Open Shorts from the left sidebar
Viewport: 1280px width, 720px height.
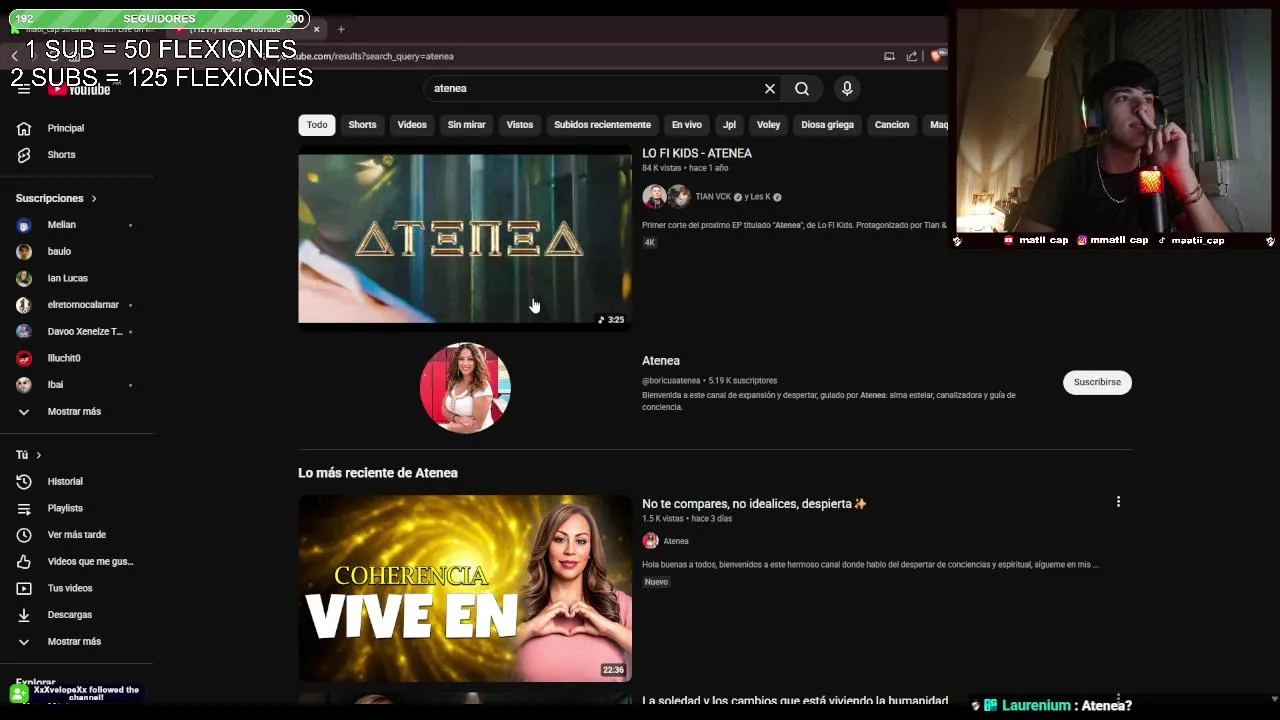(61, 155)
